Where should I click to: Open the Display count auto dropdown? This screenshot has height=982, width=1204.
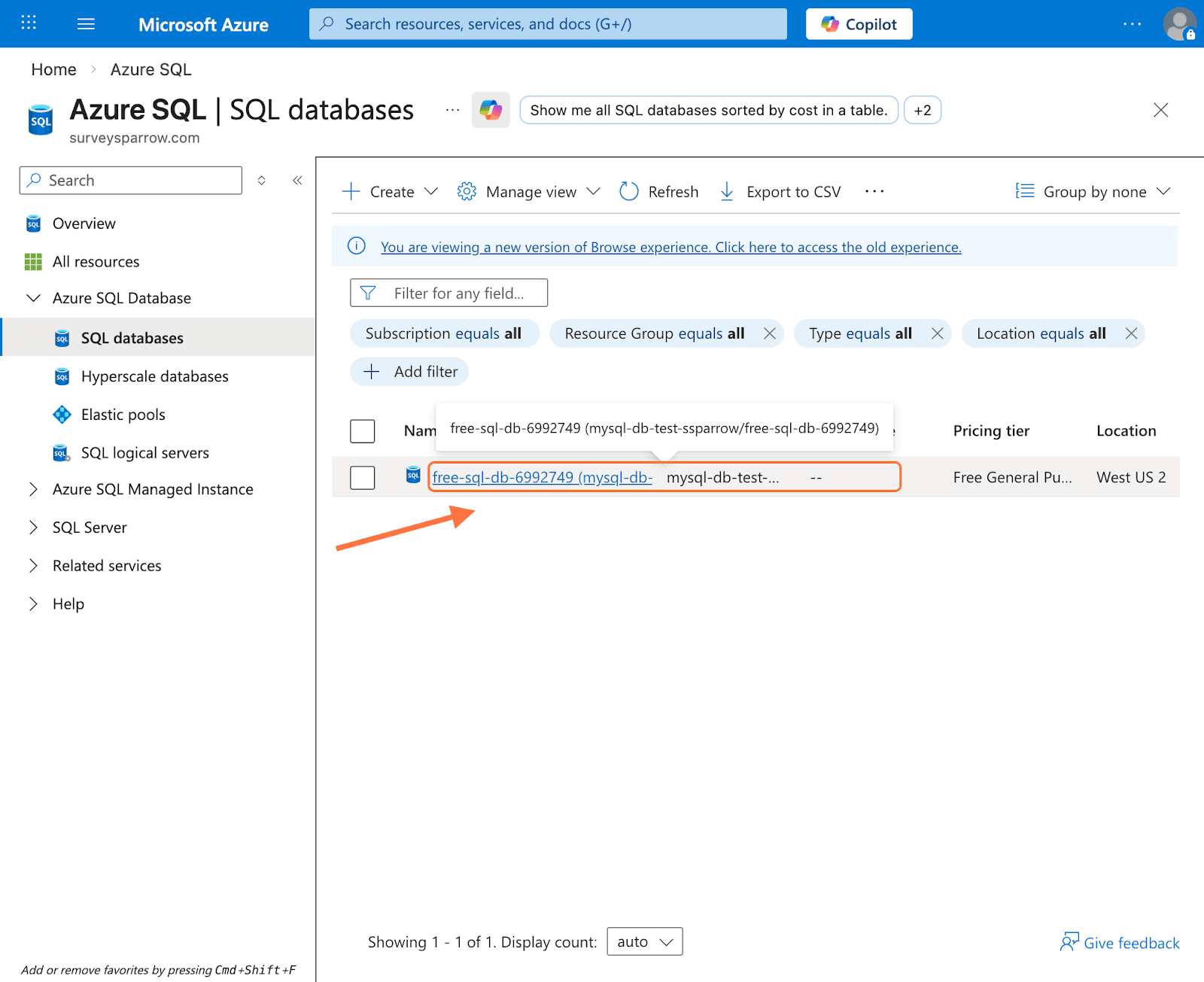(x=644, y=941)
